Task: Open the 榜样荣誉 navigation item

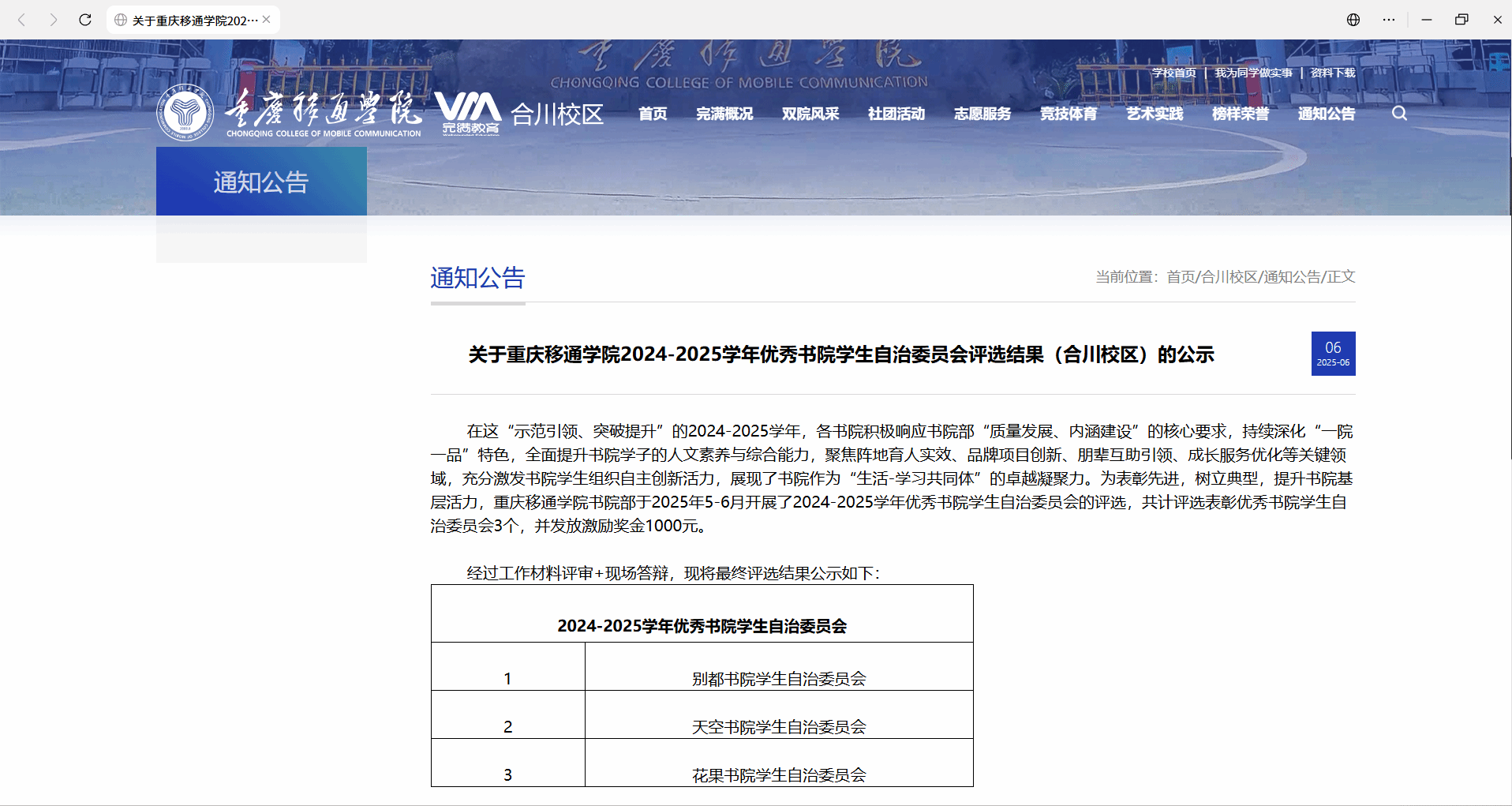Action: coord(1241,114)
